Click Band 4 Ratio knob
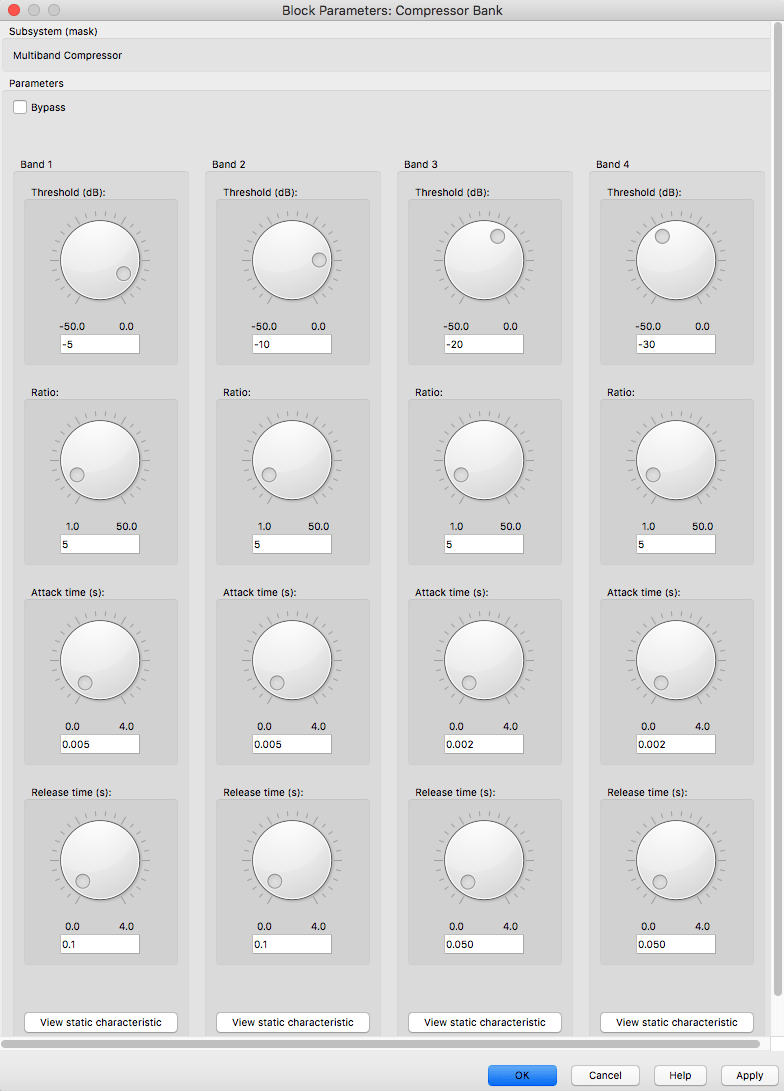The width and height of the screenshot is (784, 1091). [676, 460]
